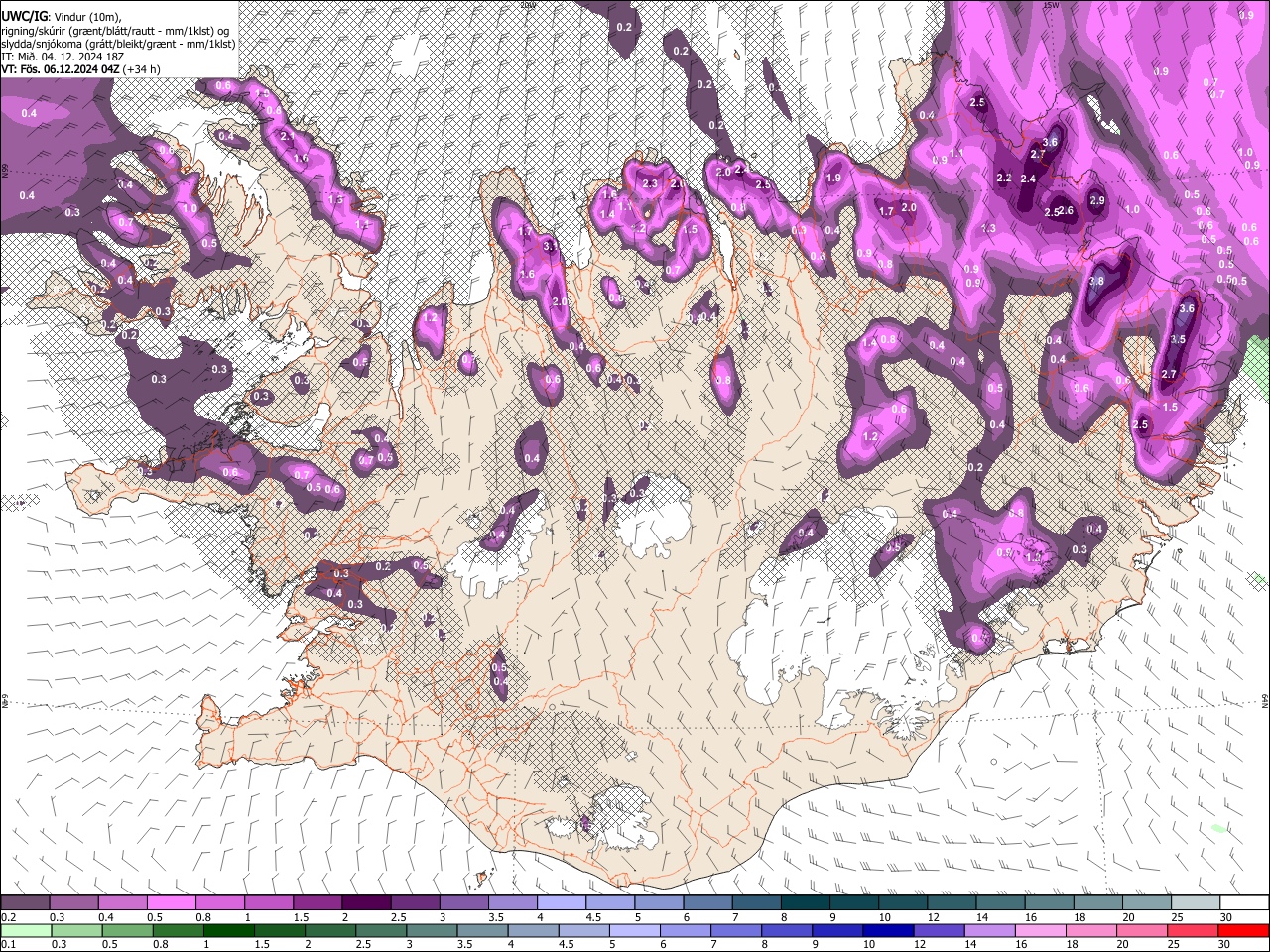Select the rain scale swatch labeled 0.3
Viewport: 1270px width, 952px height.
point(76,930)
